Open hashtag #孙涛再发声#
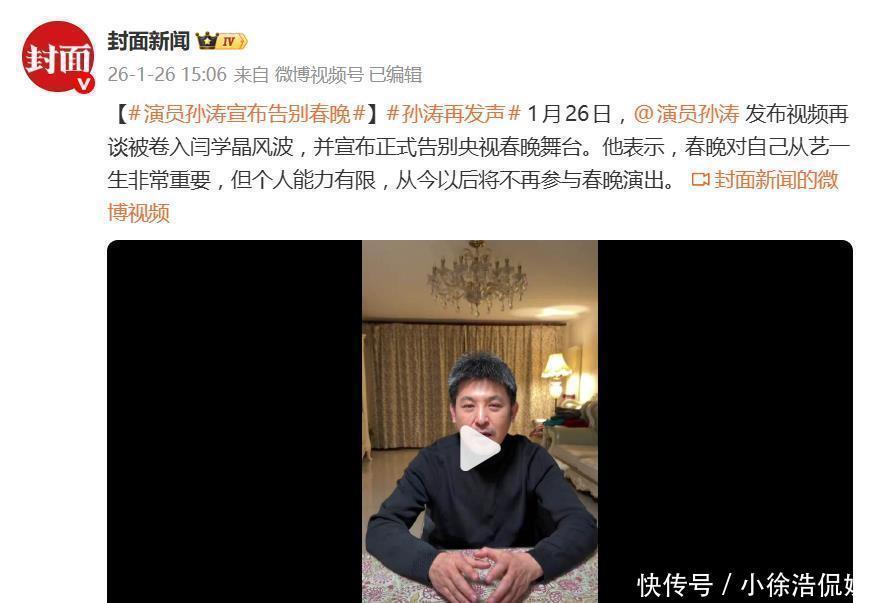 [454, 114]
